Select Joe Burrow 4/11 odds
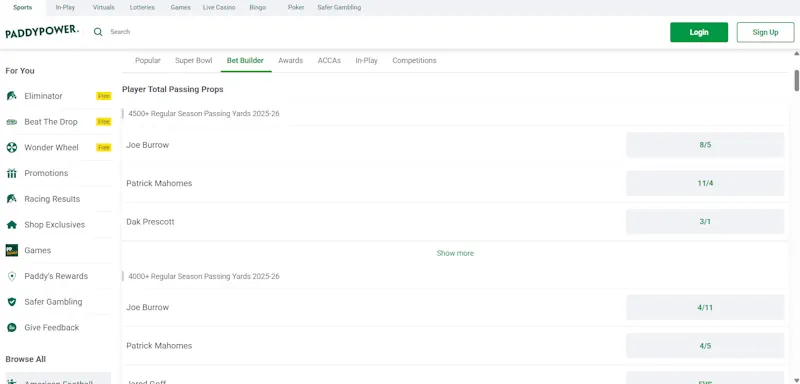This screenshot has height=384, width=800. (705, 308)
